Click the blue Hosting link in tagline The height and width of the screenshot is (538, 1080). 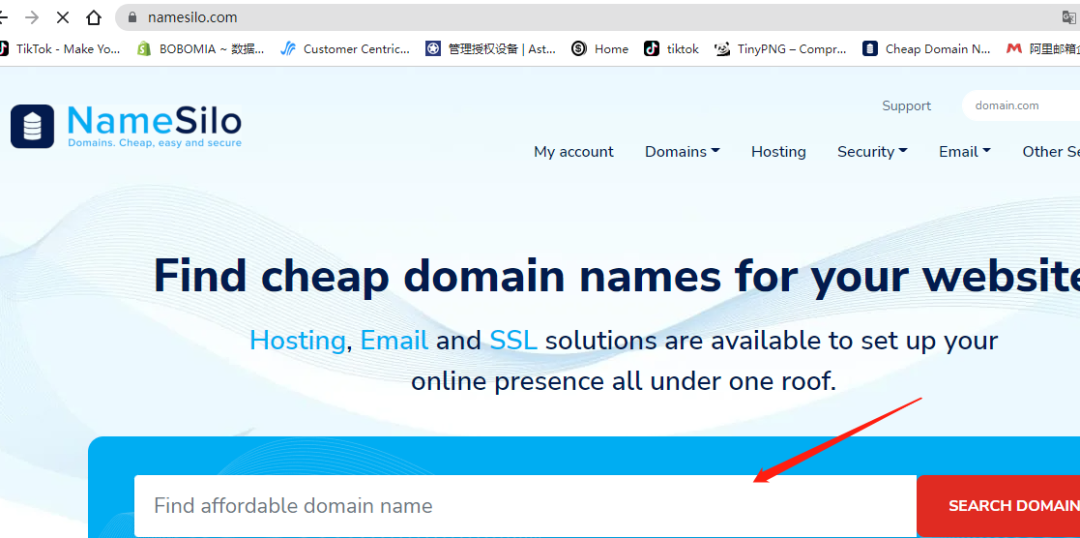(x=297, y=340)
